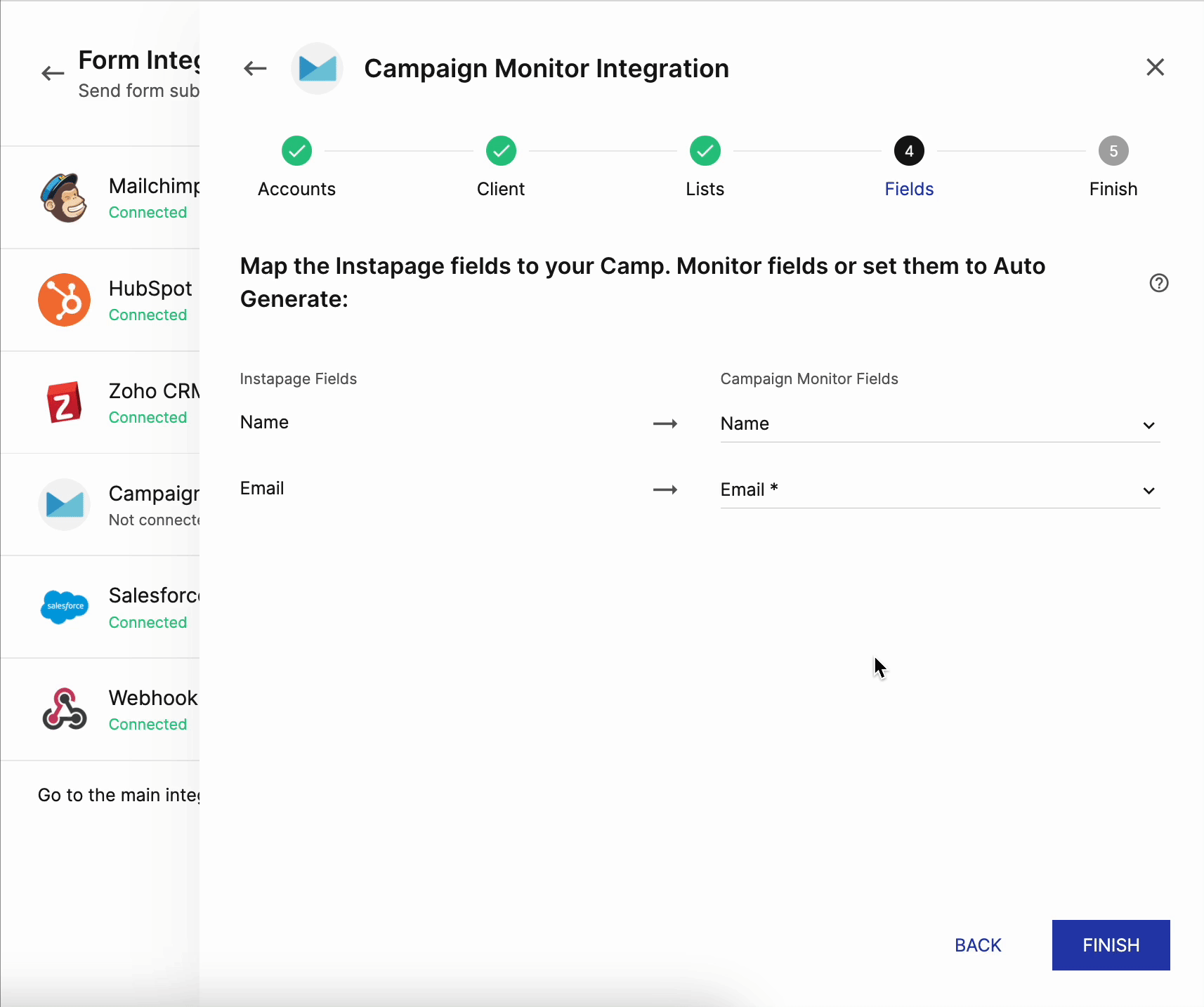Click the back arrow next to Form Integrations
The image size is (1204, 1007).
(x=53, y=73)
